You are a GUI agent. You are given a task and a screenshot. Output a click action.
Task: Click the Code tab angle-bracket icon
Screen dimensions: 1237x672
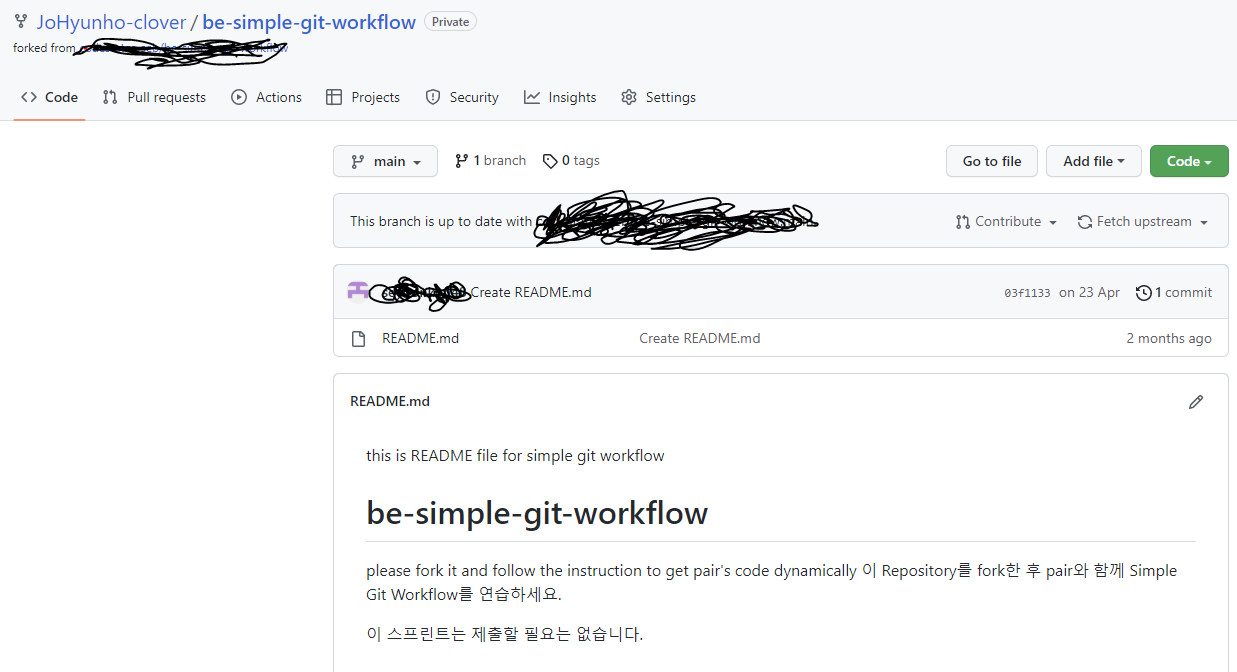pyautogui.click(x=29, y=97)
